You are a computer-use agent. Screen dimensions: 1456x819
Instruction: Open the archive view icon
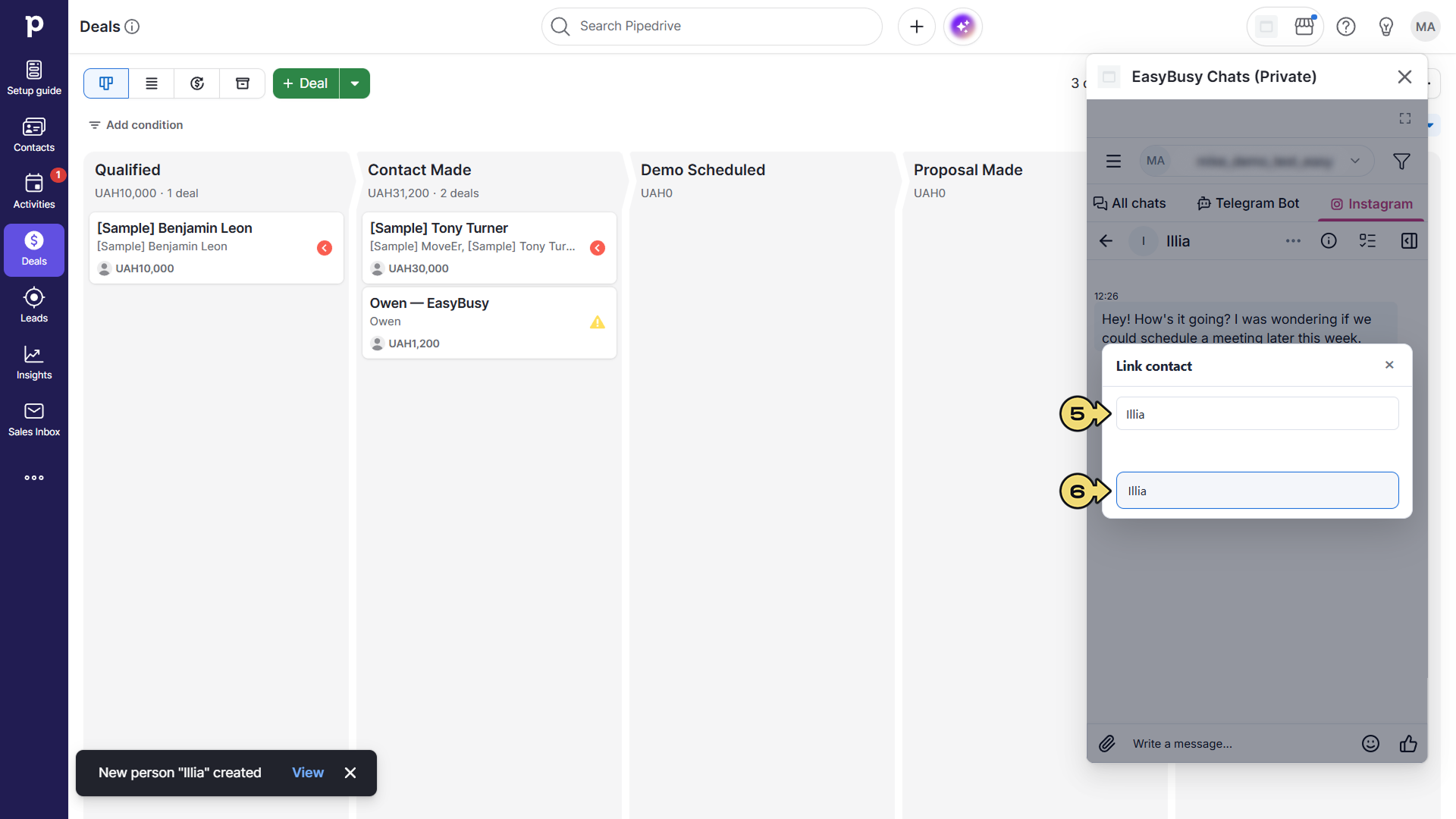(x=243, y=83)
